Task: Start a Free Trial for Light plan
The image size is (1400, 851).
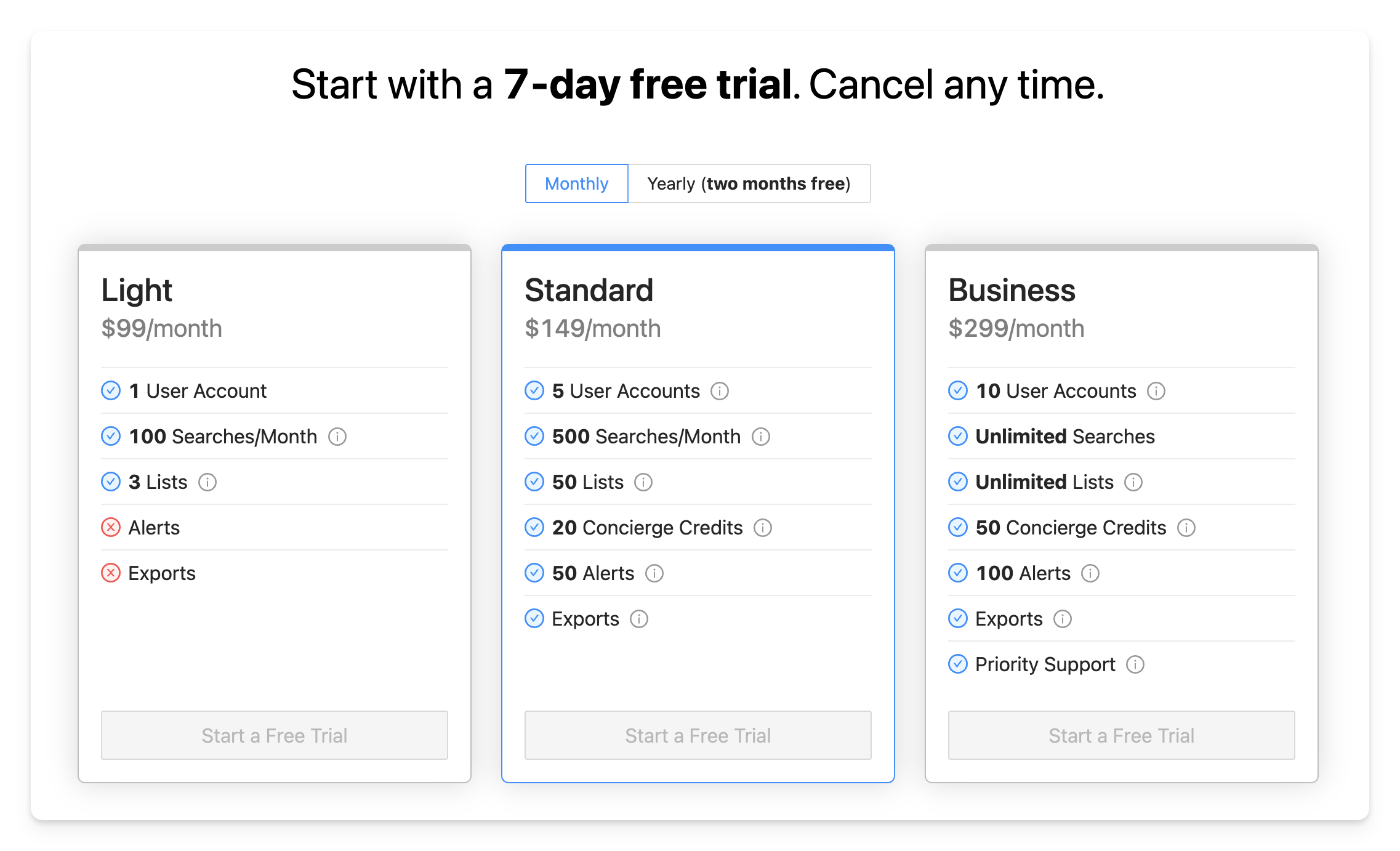Action: pyautogui.click(x=275, y=735)
